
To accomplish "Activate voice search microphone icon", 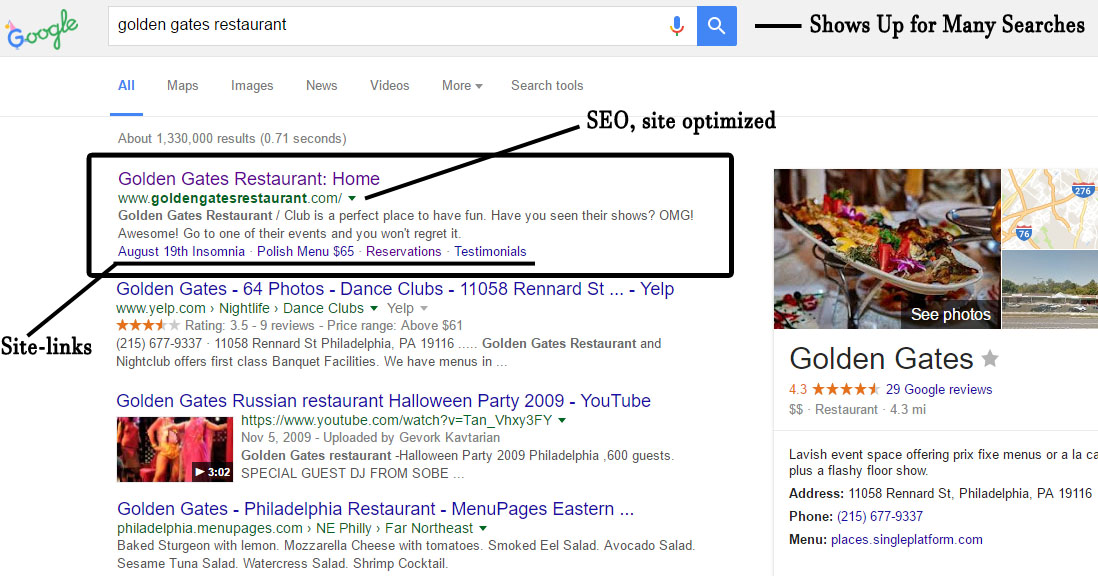I will [x=676, y=26].
